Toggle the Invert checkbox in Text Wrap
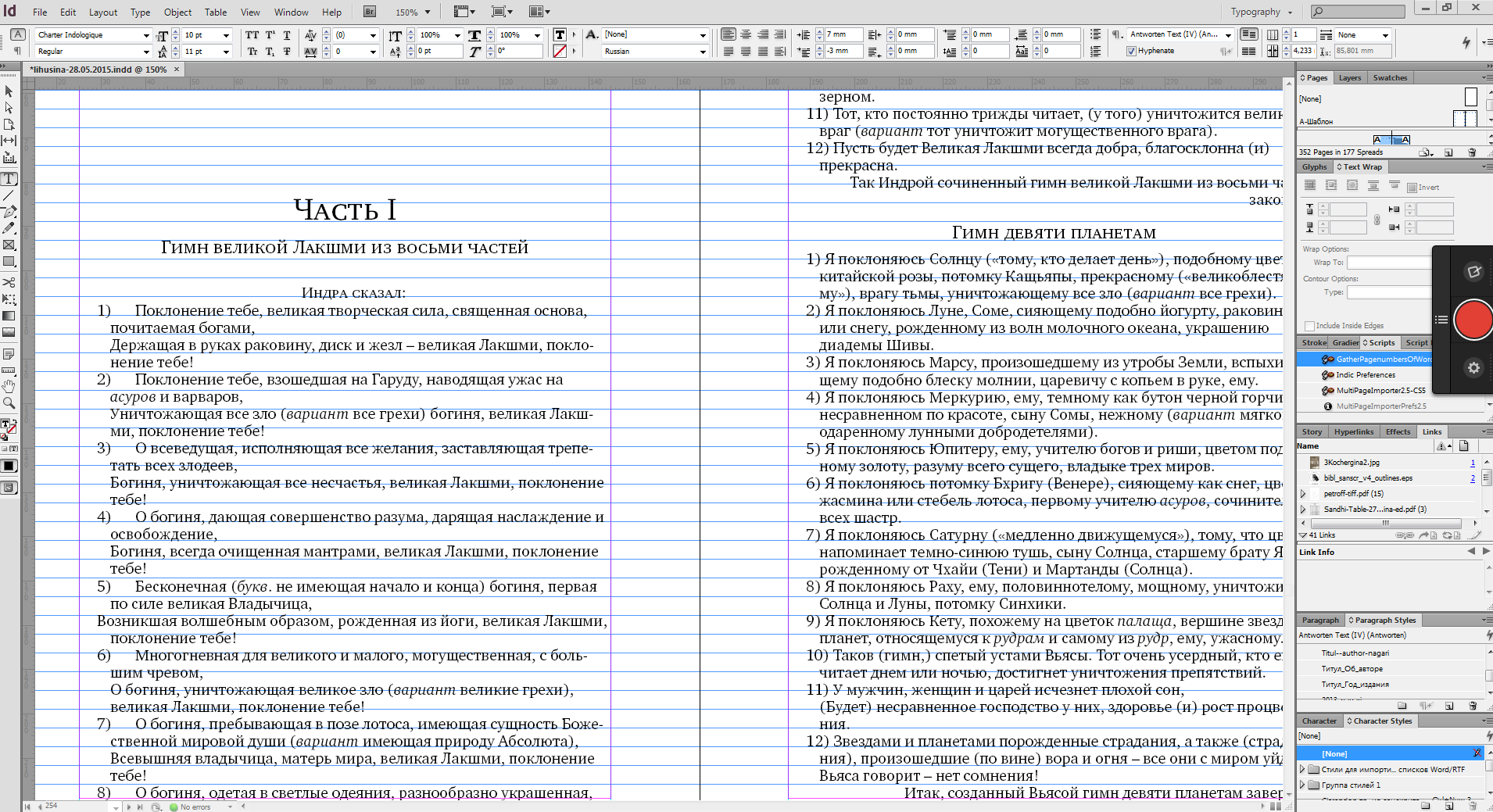The height and width of the screenshot is (812, 1493). (x=1412, y=188)
